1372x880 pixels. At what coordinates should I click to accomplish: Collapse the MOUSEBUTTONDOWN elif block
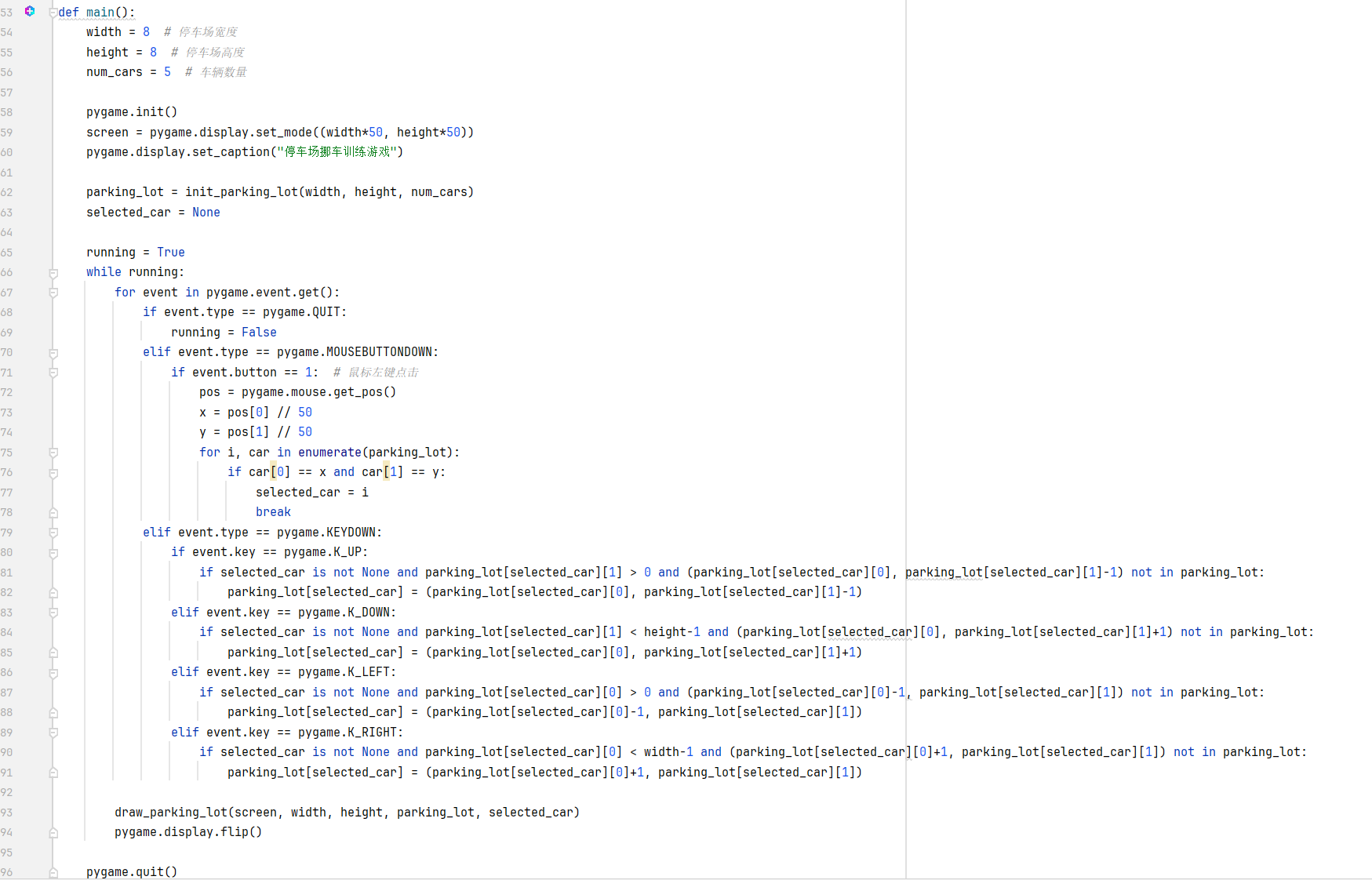coord(53,353)
